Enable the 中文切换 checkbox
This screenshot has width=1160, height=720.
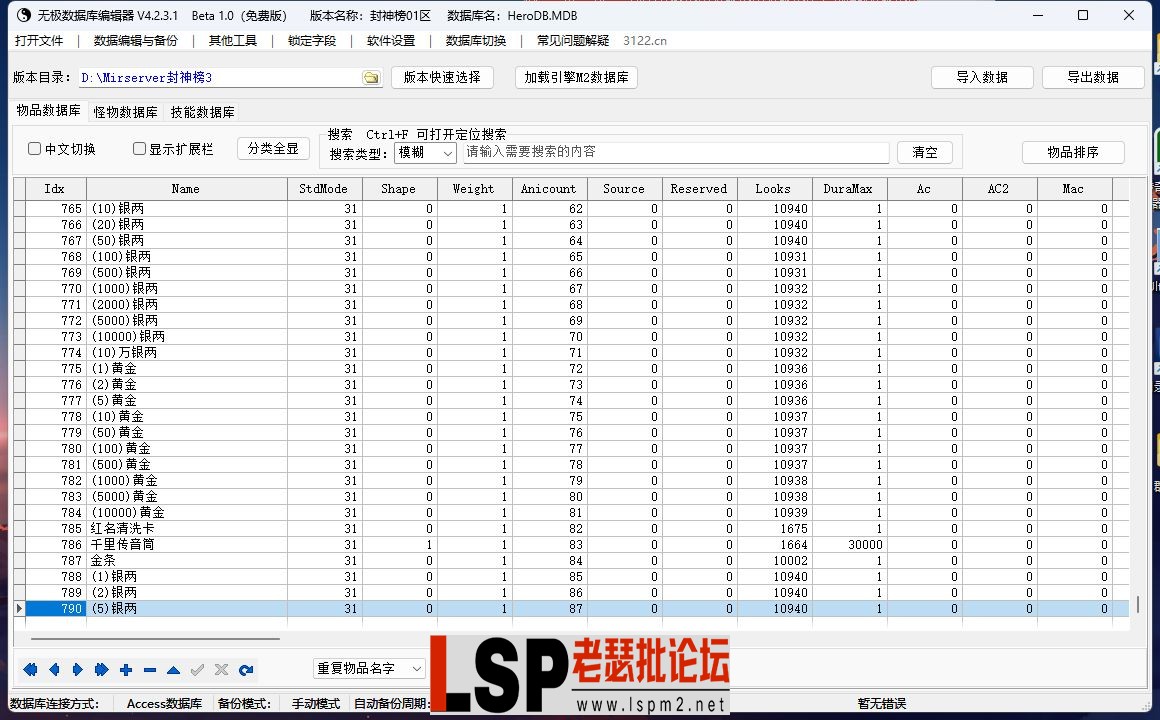pos(35,148)
